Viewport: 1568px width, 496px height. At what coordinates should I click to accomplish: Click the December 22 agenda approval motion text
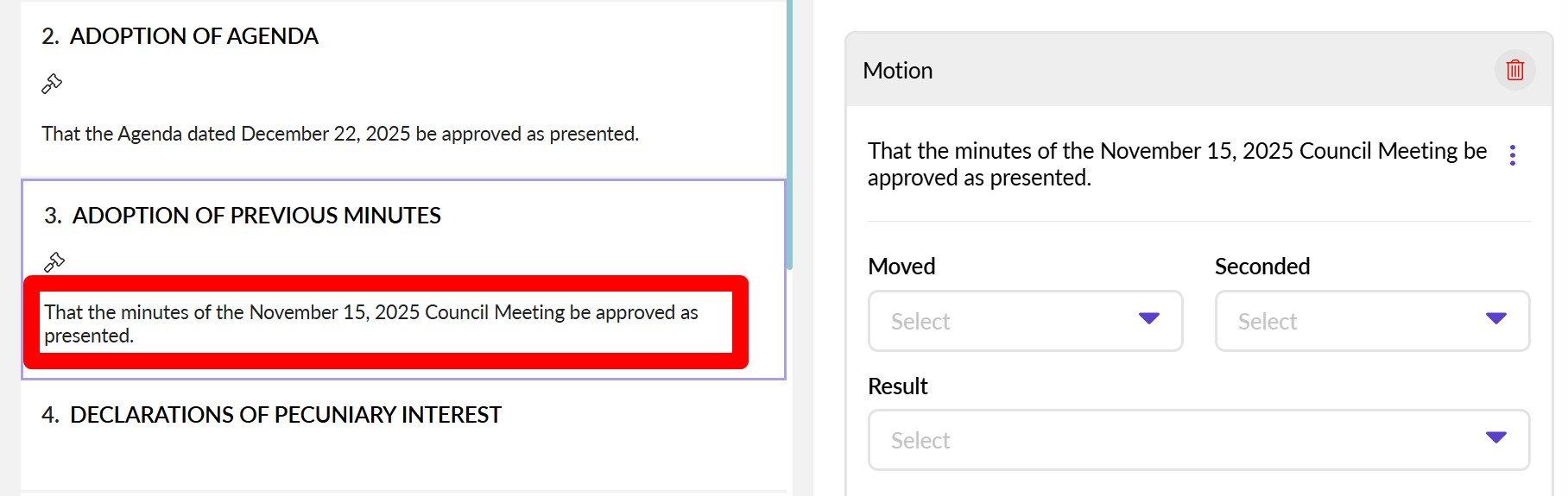340,135
